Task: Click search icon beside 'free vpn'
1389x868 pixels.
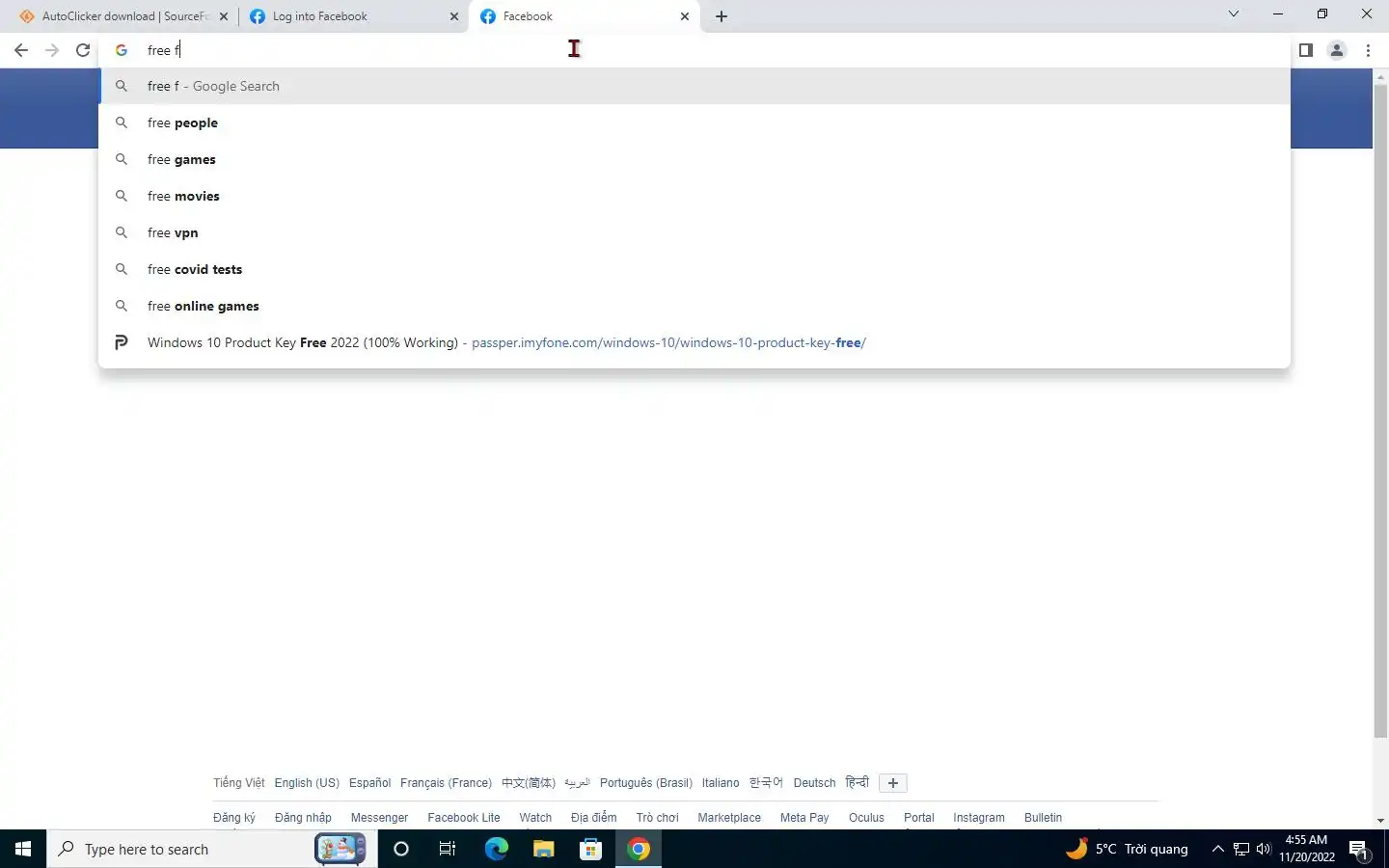Action: pyautogui.click(x=122, y=232)
